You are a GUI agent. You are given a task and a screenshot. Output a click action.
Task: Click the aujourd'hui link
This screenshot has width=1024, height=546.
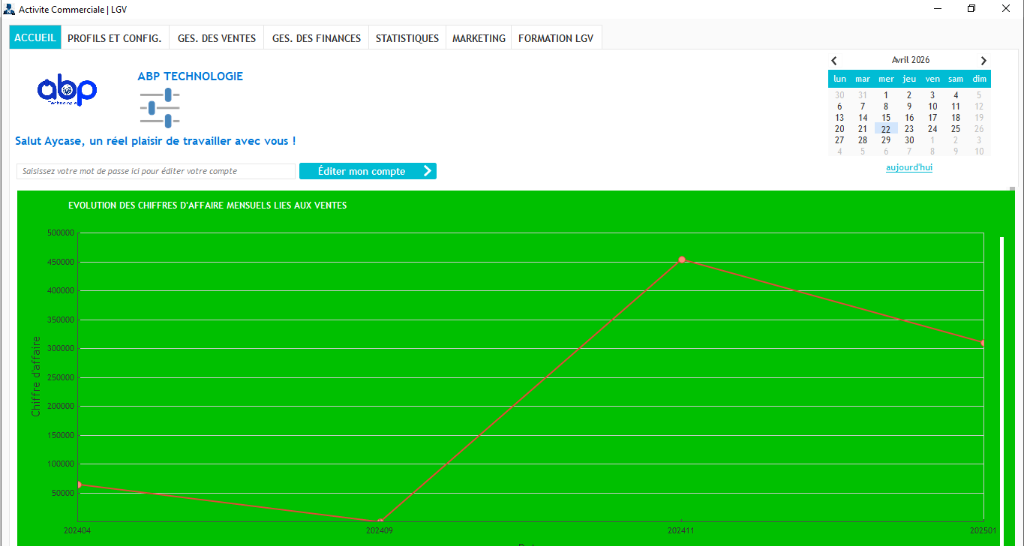tap(909, 168)
